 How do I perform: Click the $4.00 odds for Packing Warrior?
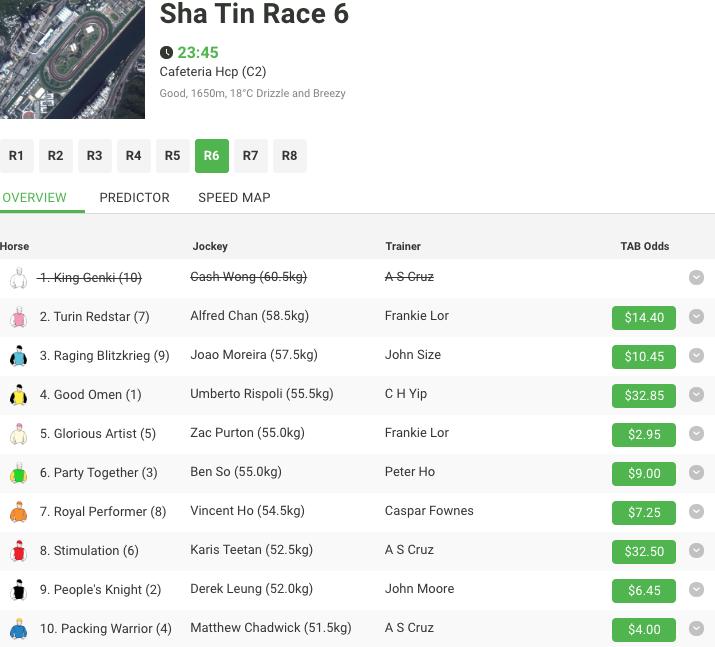click(643, 629)
